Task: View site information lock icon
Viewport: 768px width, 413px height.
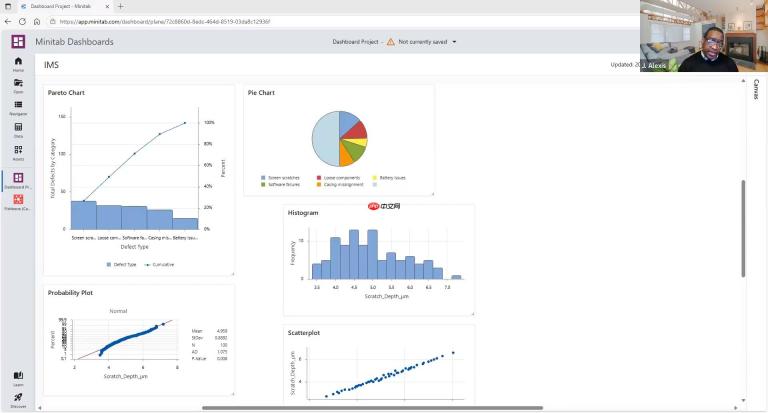Action: 52,22
